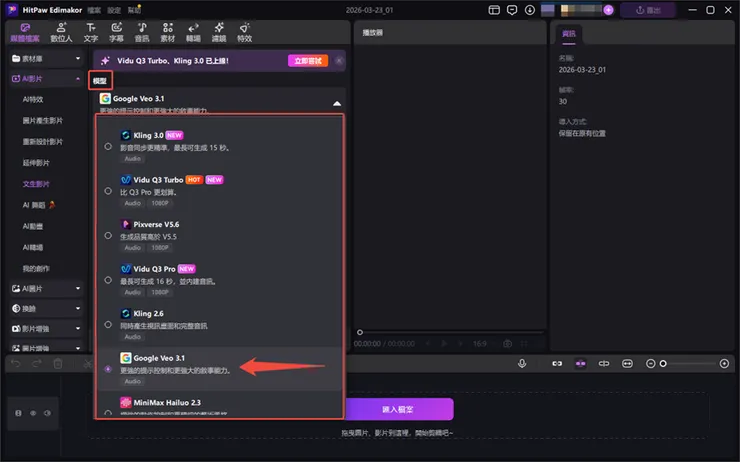The width and height of the screenshot is (740, 462).
Task: Select the Kling 3.0 radio button
Action: (108, 146)
